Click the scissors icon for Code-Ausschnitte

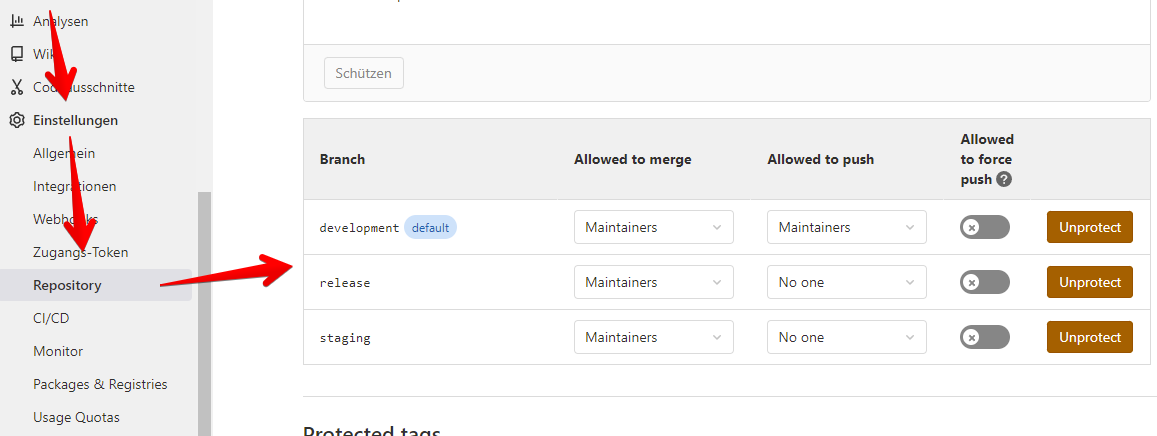click(x=17, y=87)
